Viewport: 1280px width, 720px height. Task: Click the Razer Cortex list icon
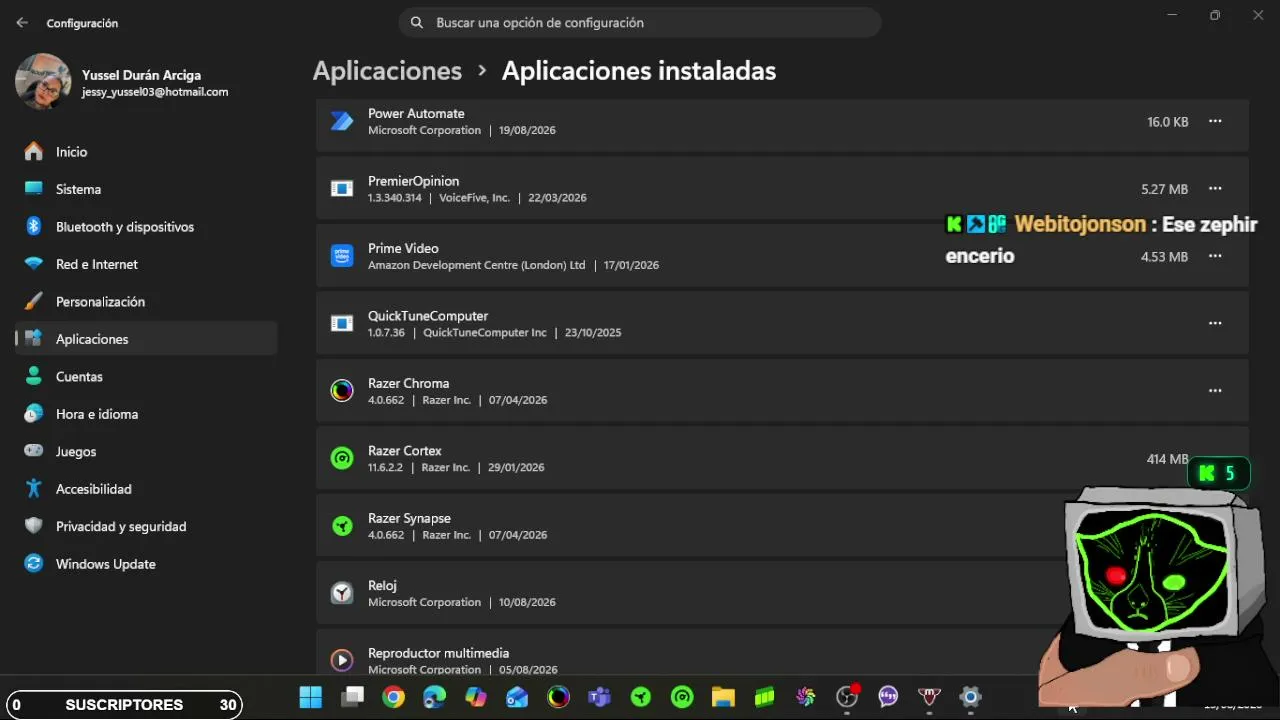(342, 458)
